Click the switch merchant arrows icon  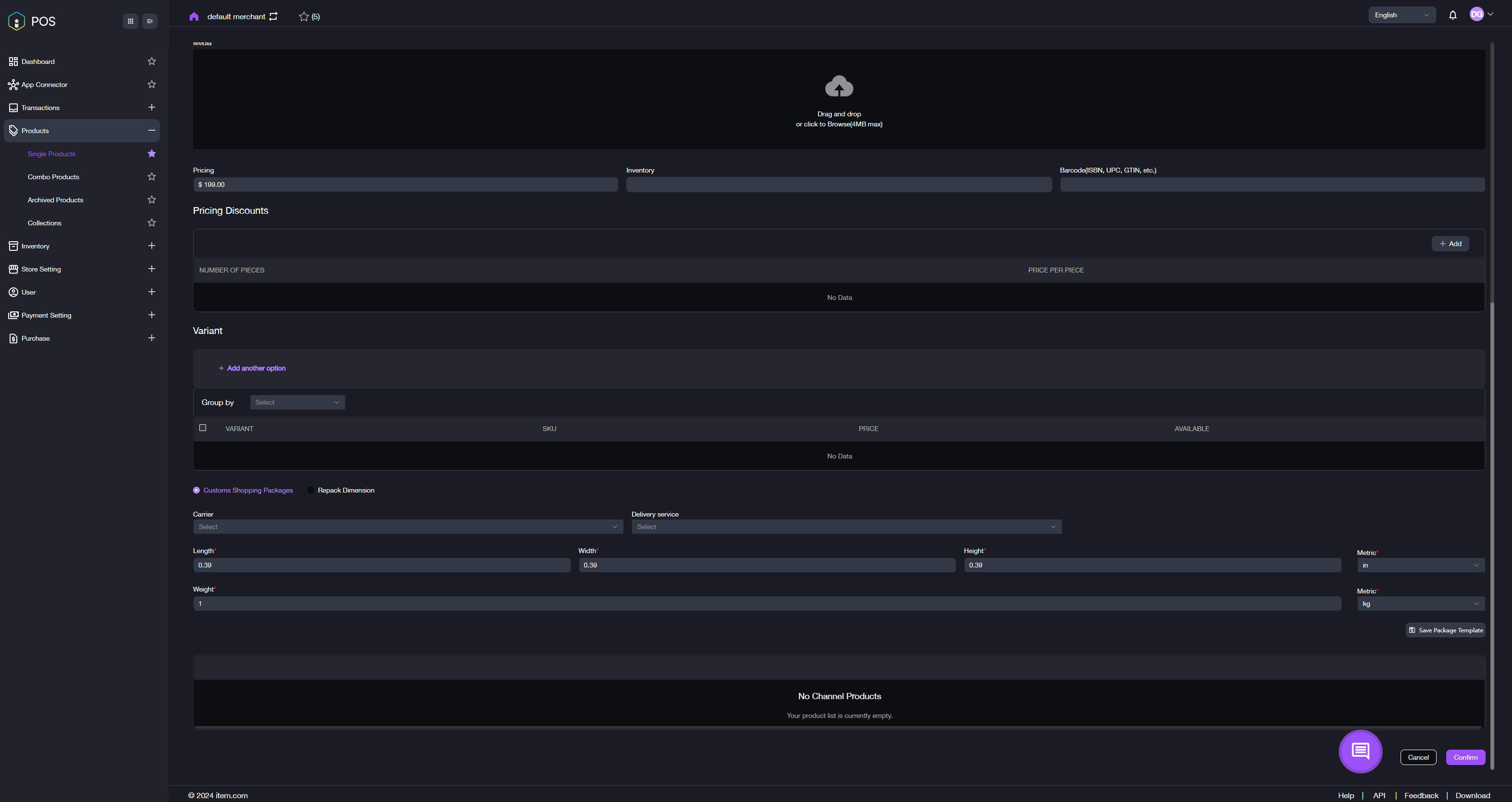point(273,16)
